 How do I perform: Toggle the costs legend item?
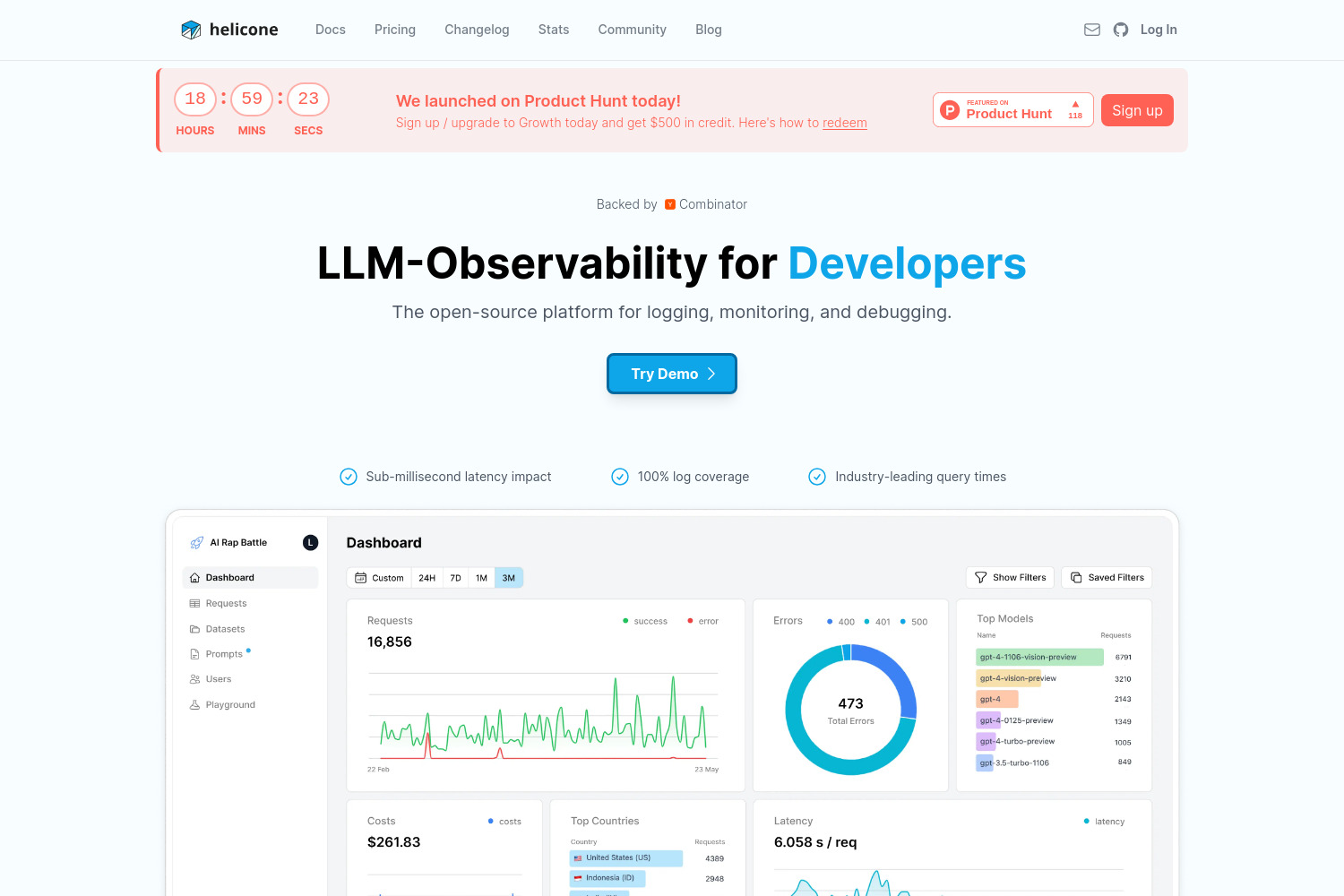coord(504,822)
